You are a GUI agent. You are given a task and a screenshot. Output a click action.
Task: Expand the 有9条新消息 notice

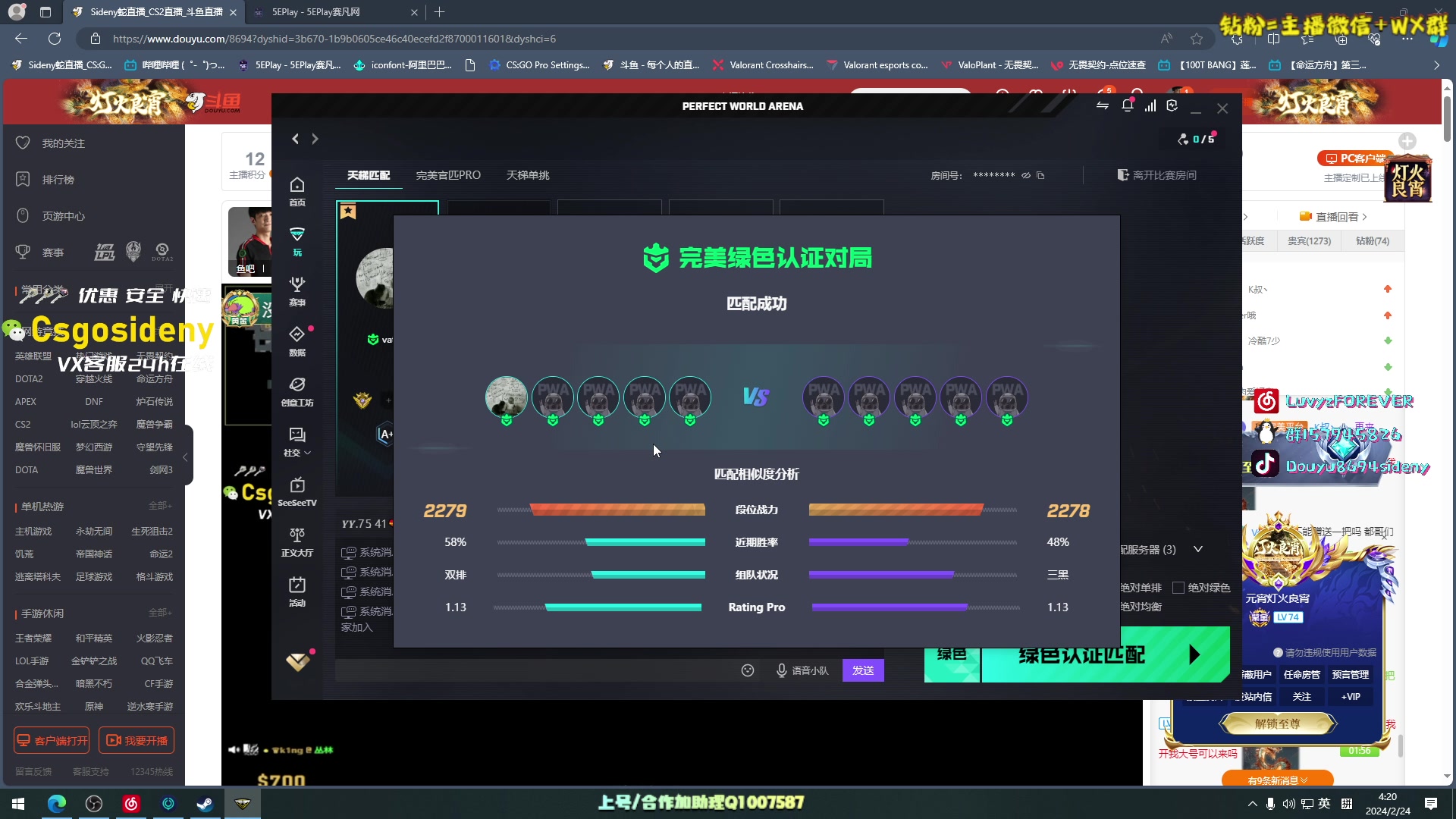pyautogui.click(x=1278, y=780)
